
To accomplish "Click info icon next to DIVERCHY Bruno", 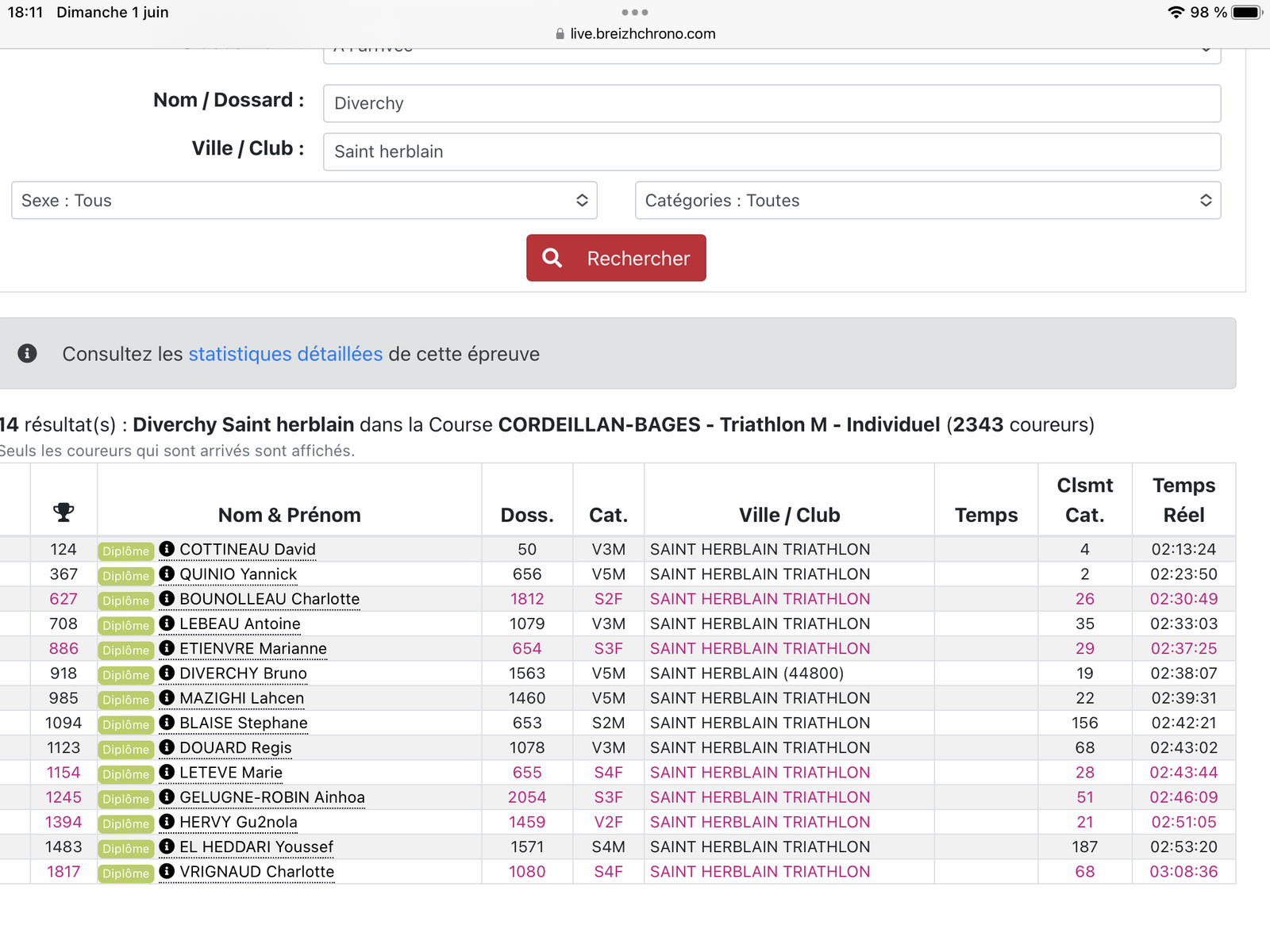I will point(167,673).
